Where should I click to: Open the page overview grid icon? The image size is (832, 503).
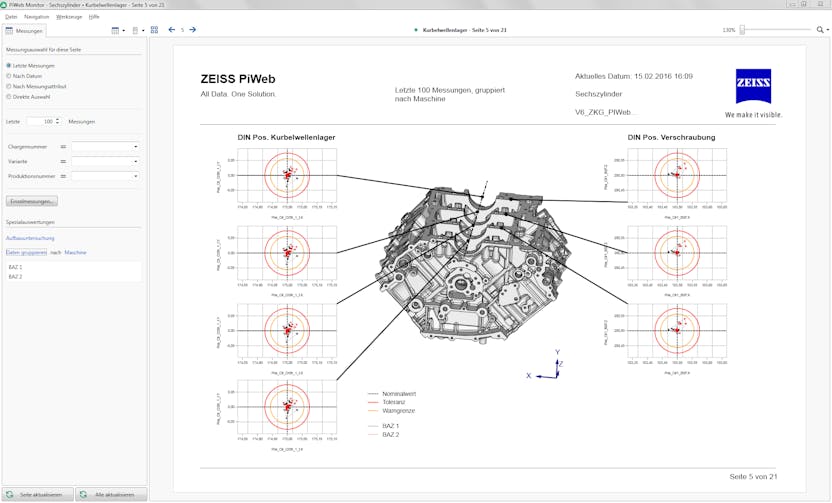(154, 30)
